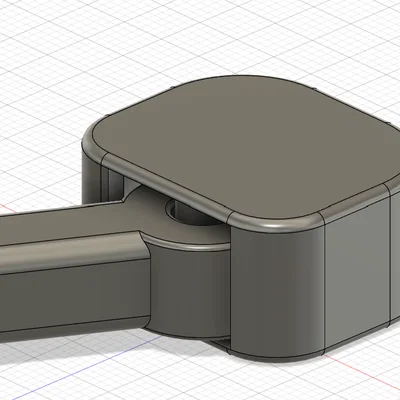Select the box's right vertical side face

358,272
